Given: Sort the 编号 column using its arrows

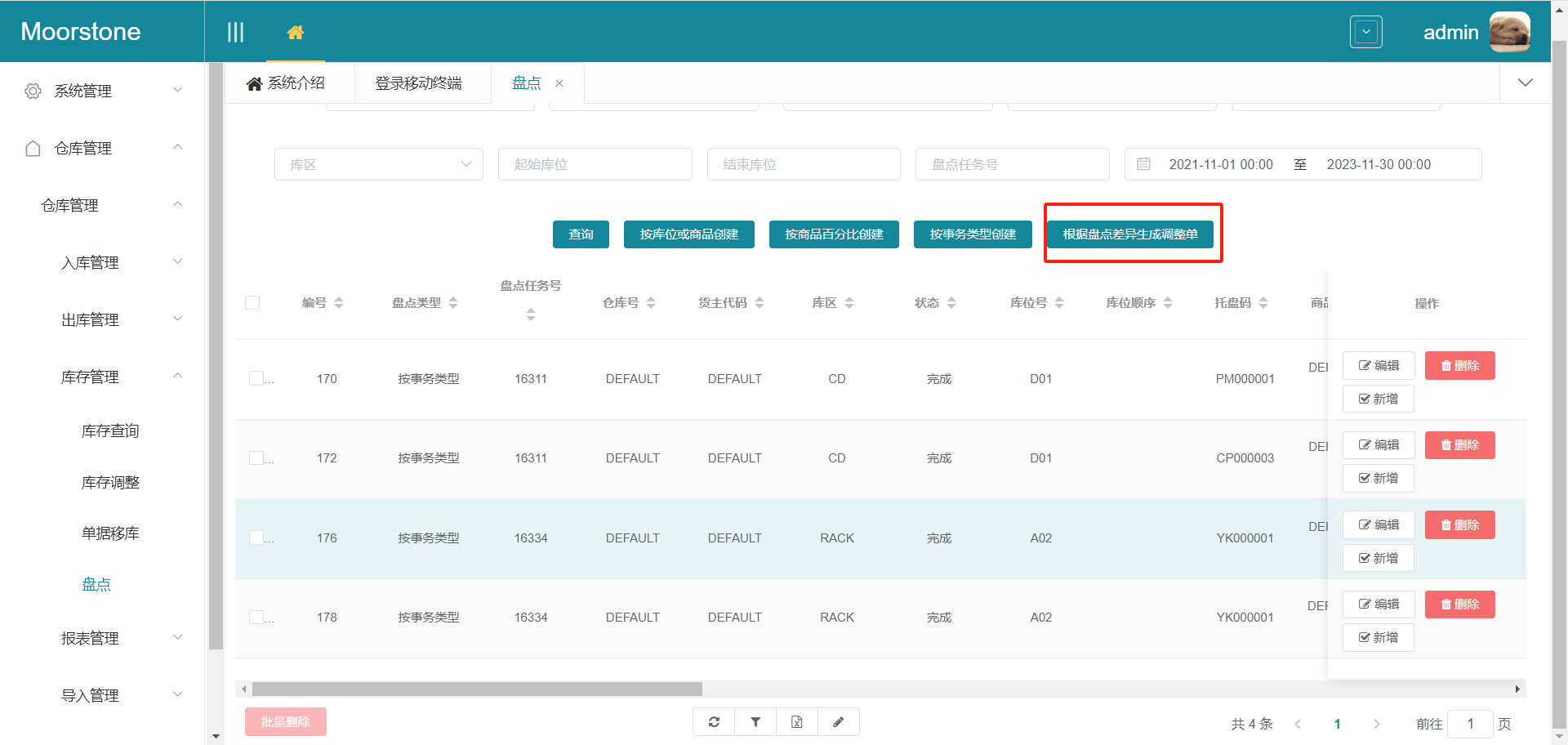Looking at the screenshot, I should 339,303.
